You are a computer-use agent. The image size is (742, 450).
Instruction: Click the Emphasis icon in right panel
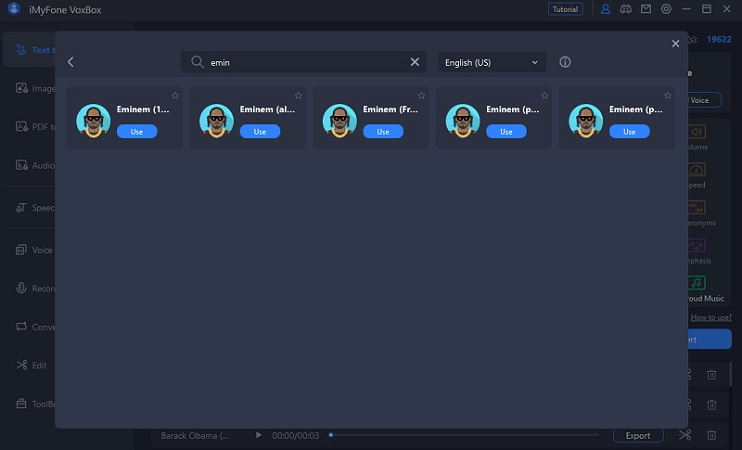[x=697, y=245]
